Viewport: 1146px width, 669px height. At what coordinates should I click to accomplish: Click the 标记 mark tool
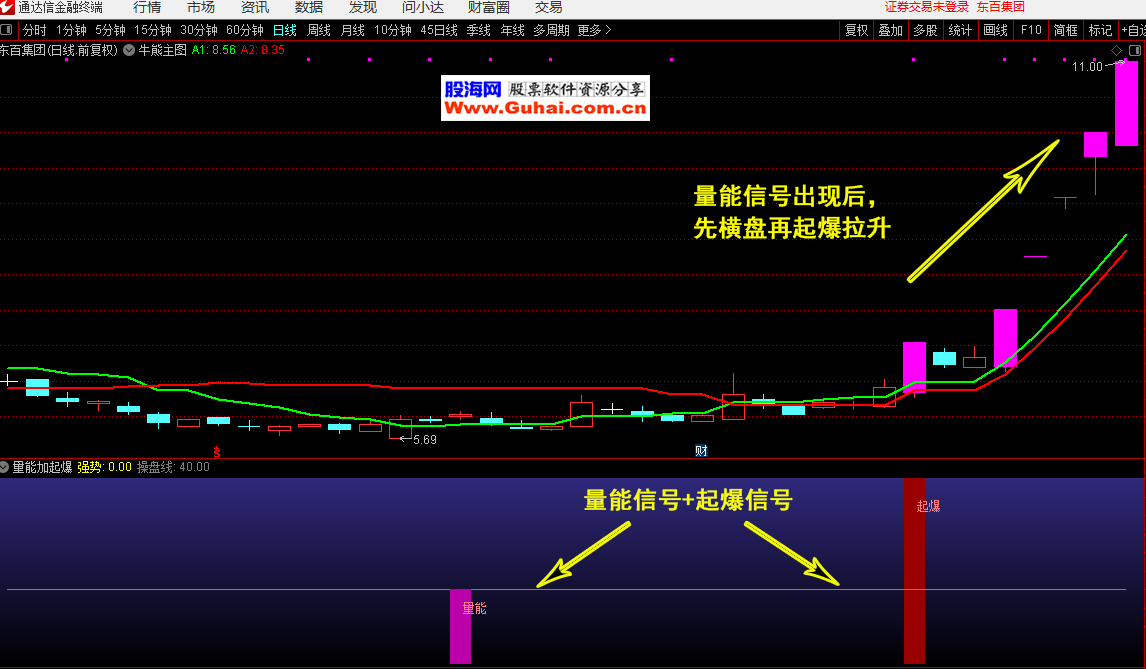pos(1100,30)
